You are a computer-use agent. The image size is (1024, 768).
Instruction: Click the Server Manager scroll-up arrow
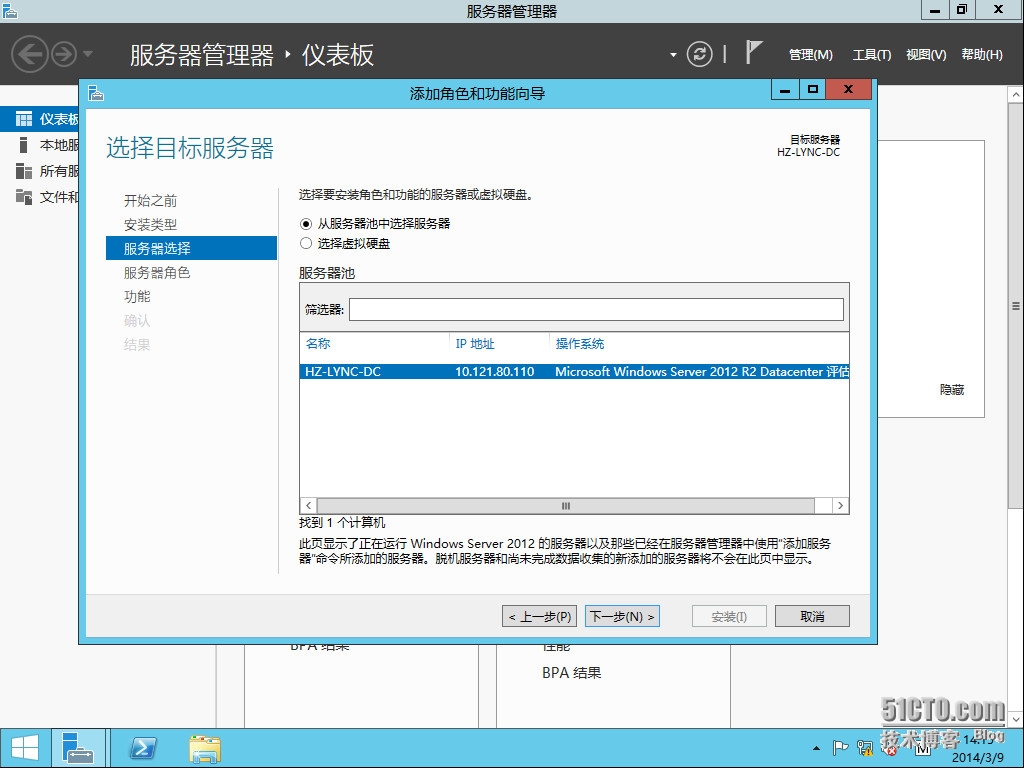[x=1016, y=95]
